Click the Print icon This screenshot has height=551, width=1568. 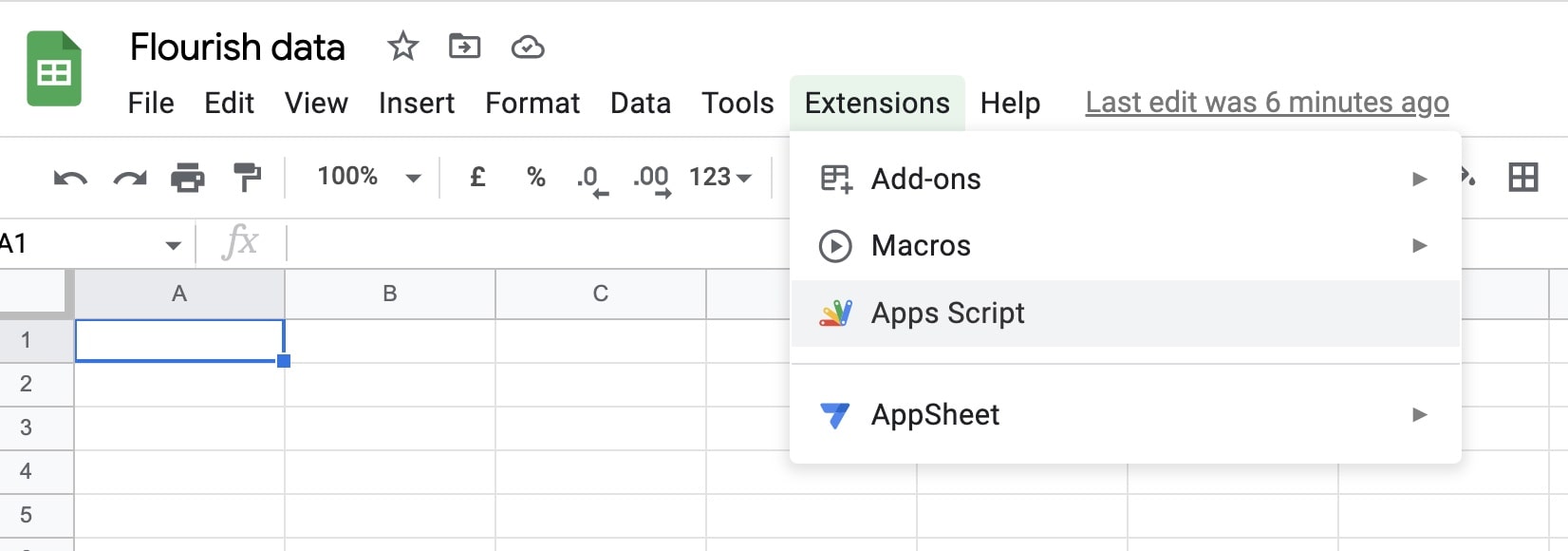(187, 178)
